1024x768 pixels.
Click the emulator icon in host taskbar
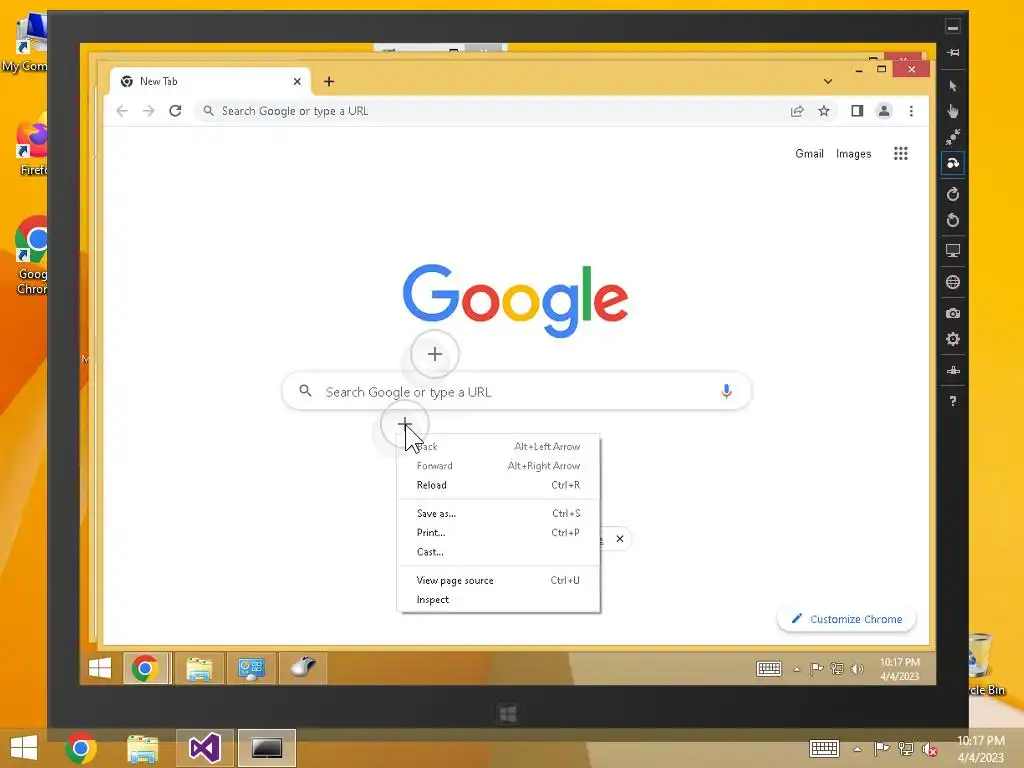266,748
